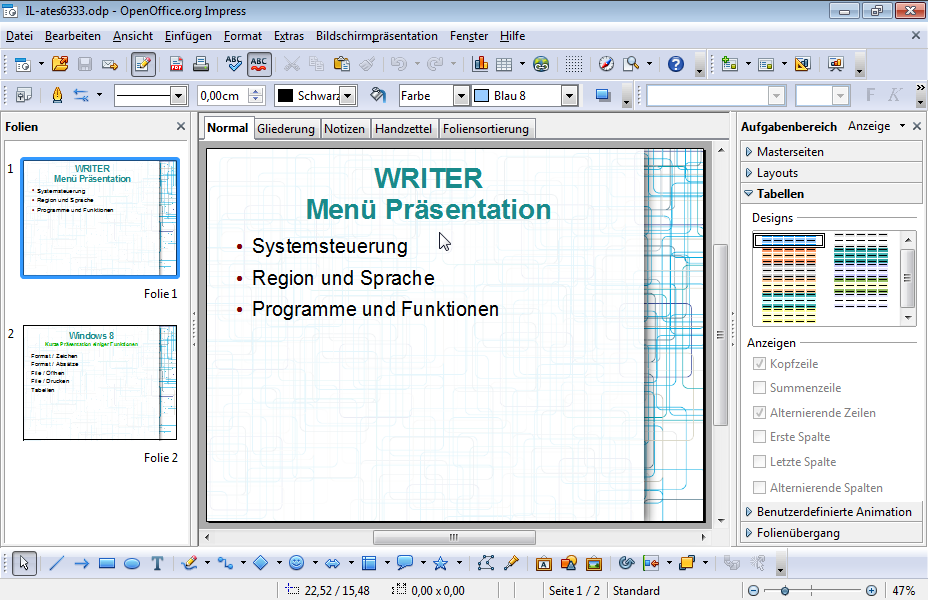Open the Bearbeiten menu
Viewport: 928px width, 600px height.
(73, 36)
